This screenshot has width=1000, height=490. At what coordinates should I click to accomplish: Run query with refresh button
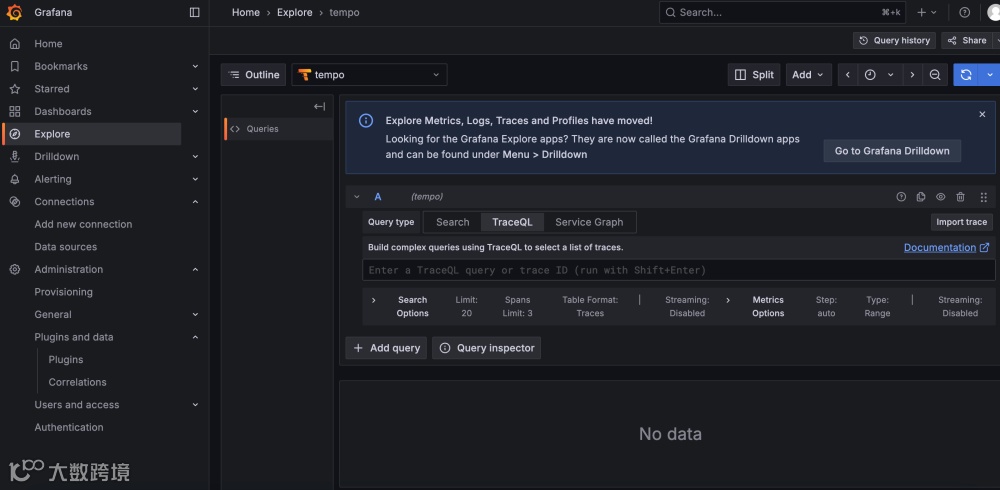coord(966,75)
